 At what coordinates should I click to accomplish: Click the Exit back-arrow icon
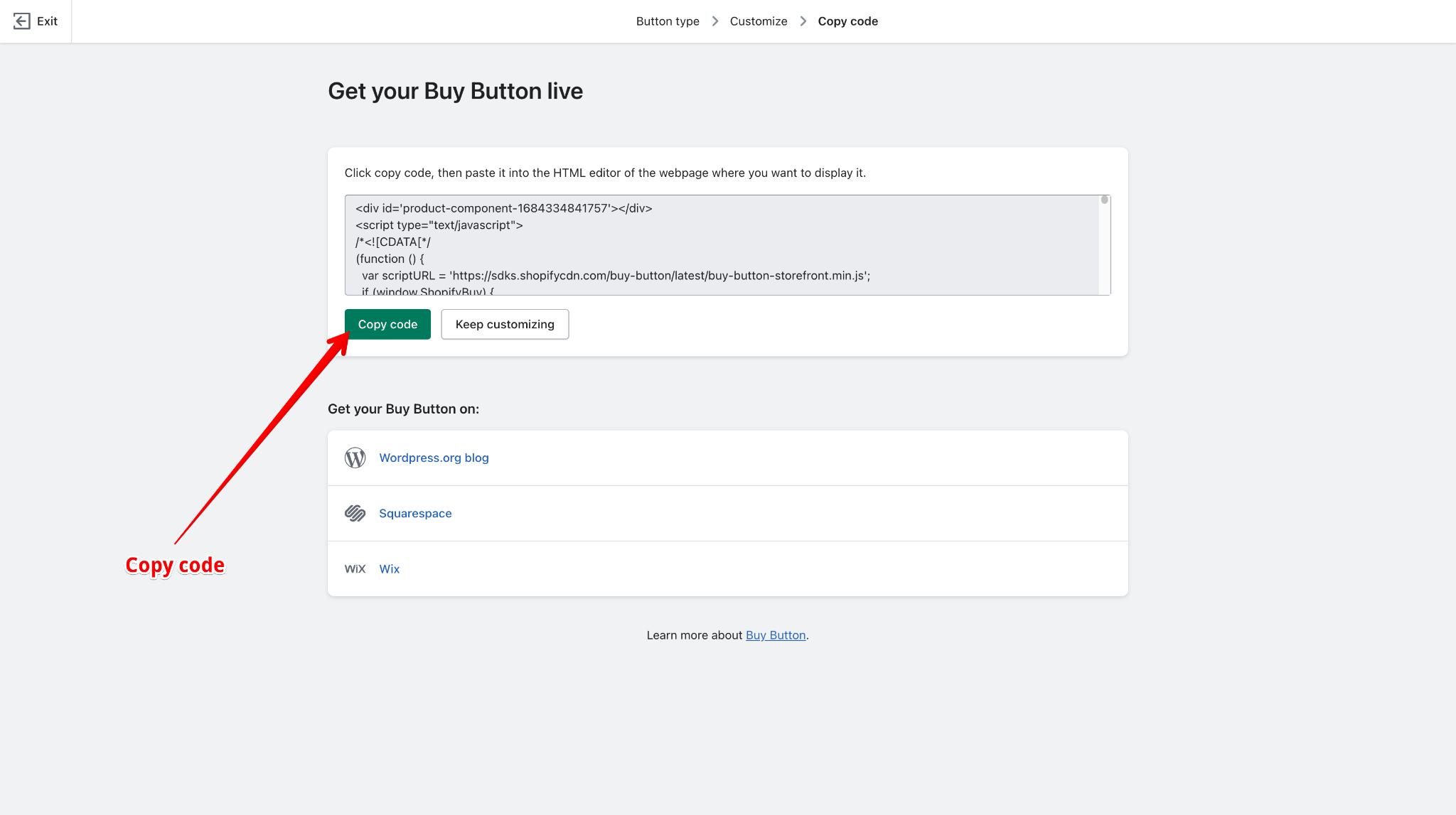pyautogui.click(x=21, y=21)
